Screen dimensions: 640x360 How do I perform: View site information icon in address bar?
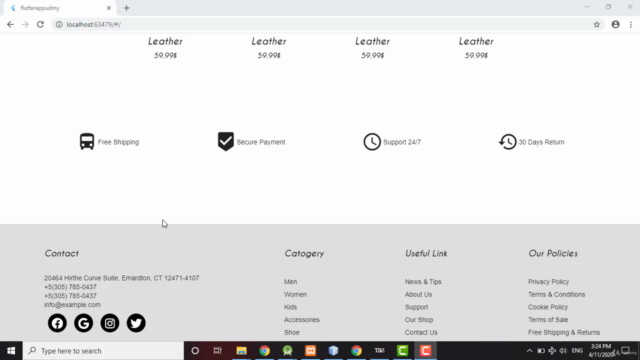(59, 24)
